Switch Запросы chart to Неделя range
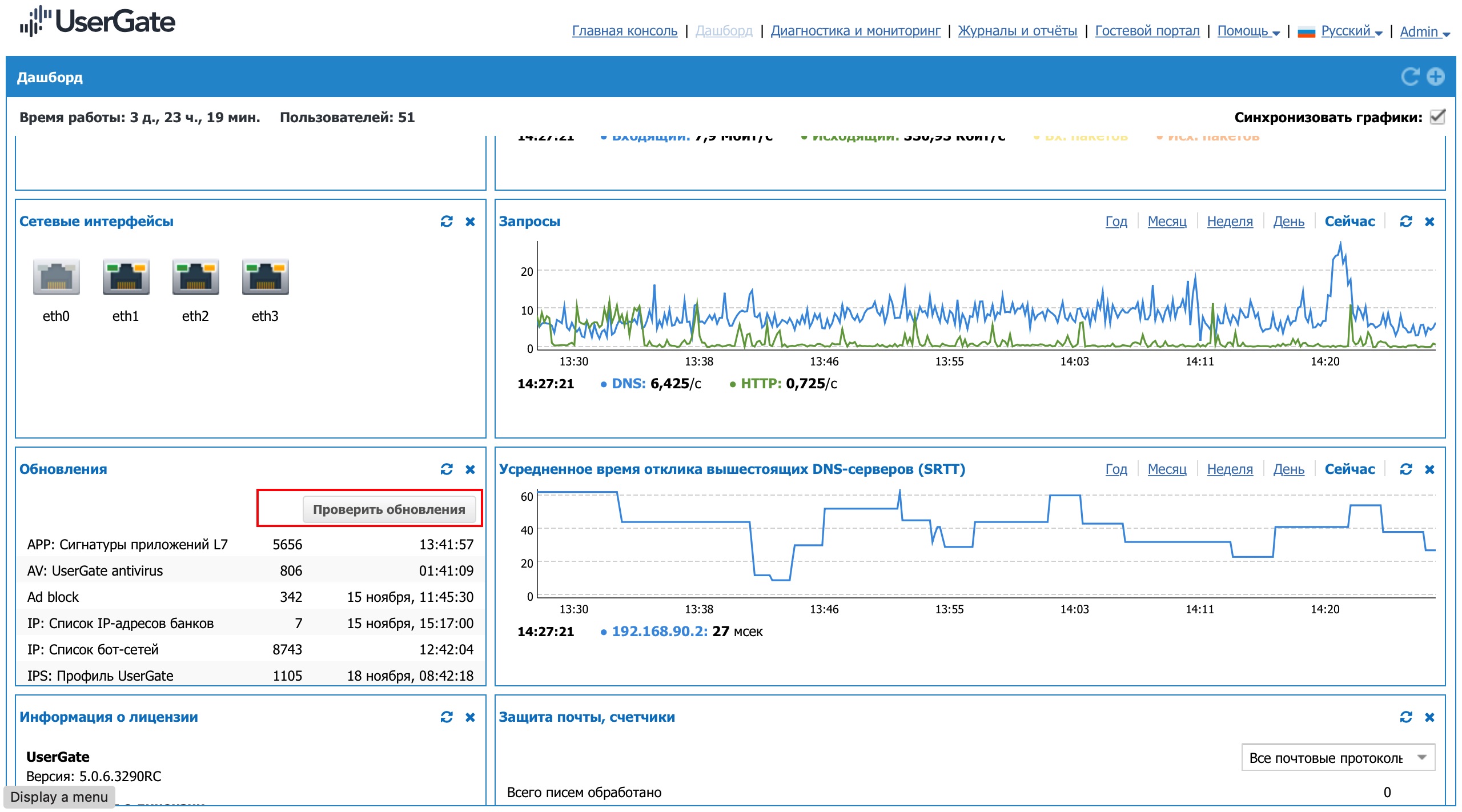The width and height of the screenshot is (1462, 812). click(x=1230, y=222)
